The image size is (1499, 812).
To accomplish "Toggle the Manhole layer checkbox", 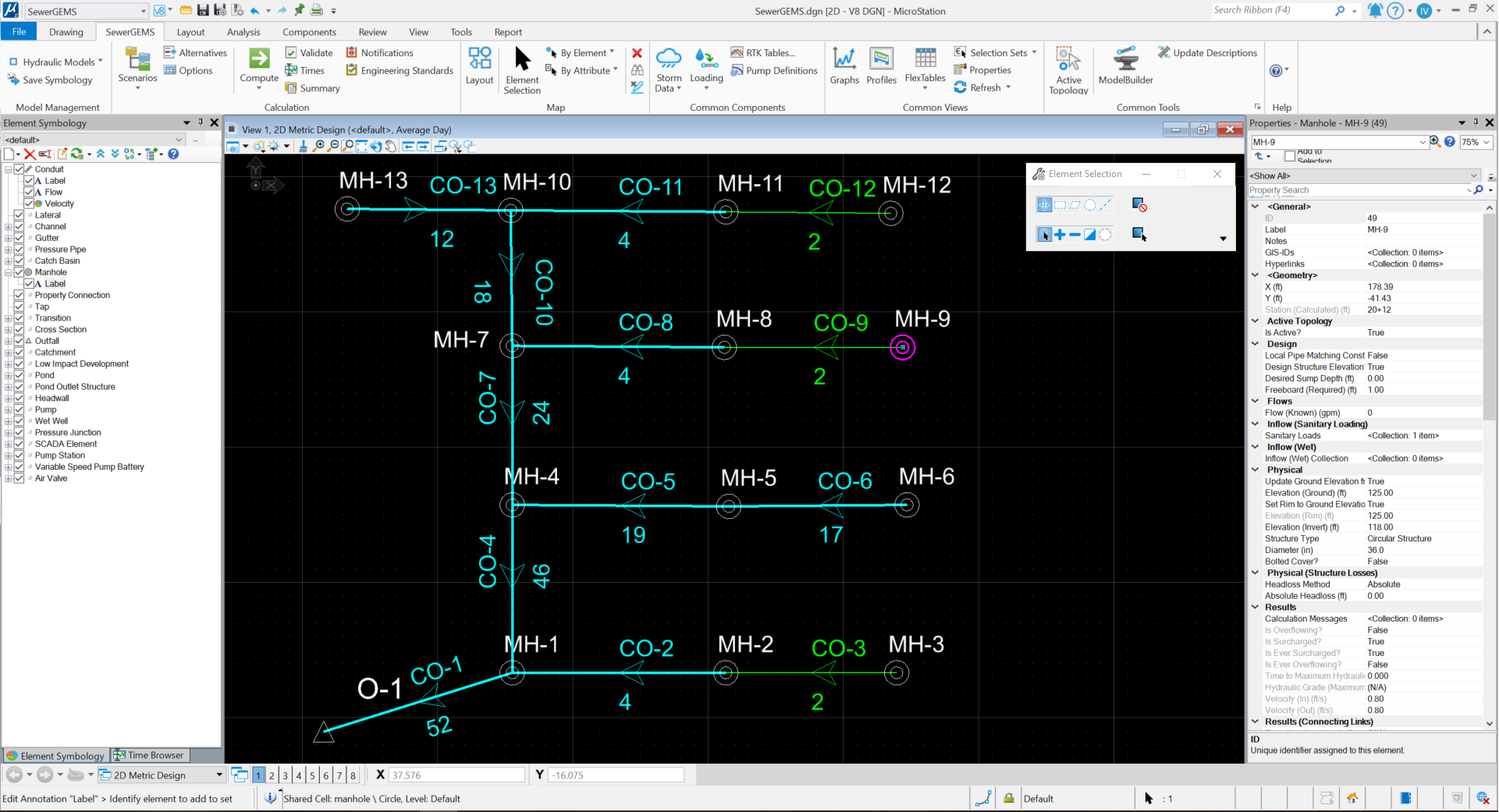I will tap(20, 272).
